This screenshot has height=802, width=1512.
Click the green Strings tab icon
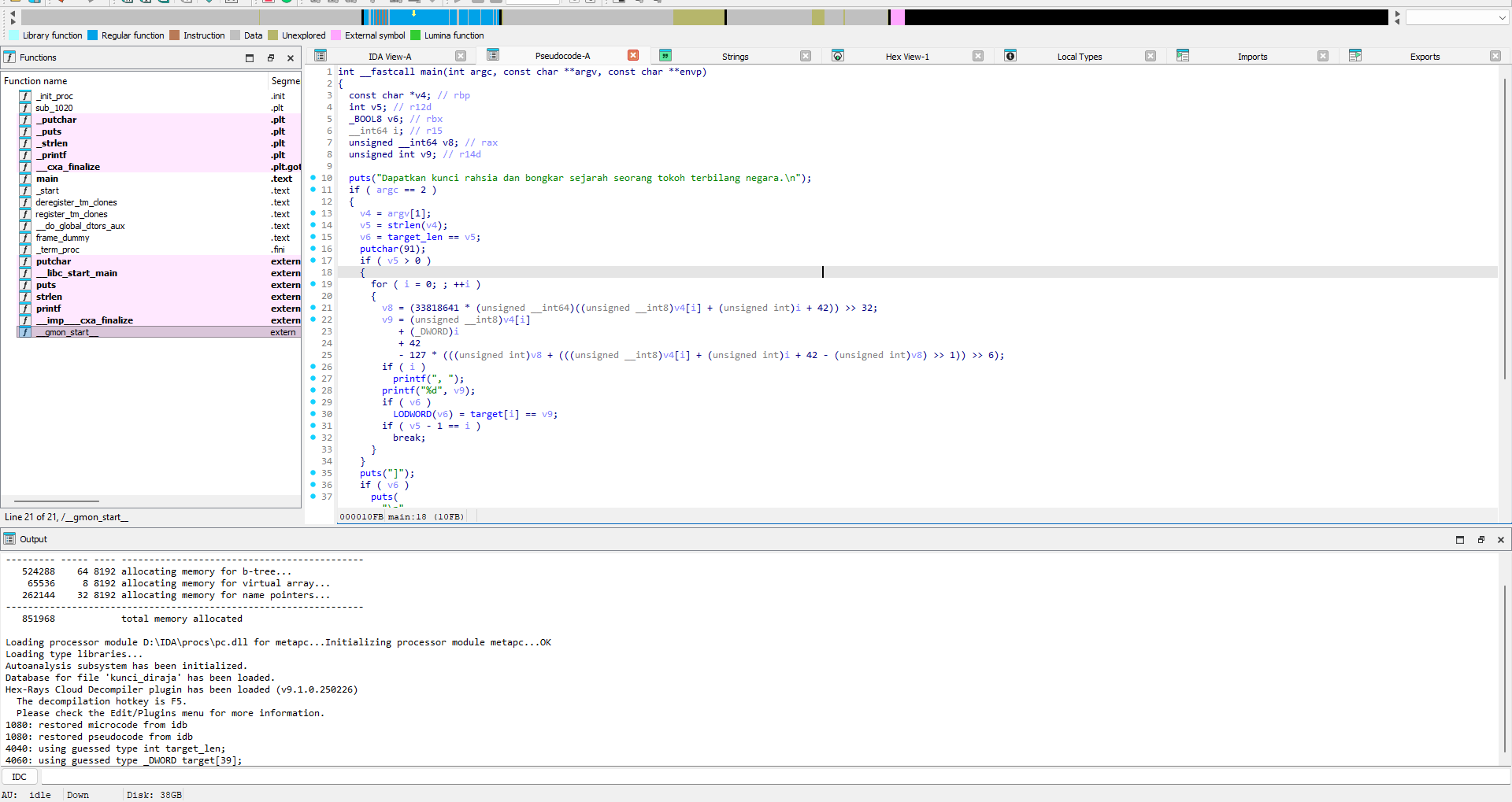(665, 56)
